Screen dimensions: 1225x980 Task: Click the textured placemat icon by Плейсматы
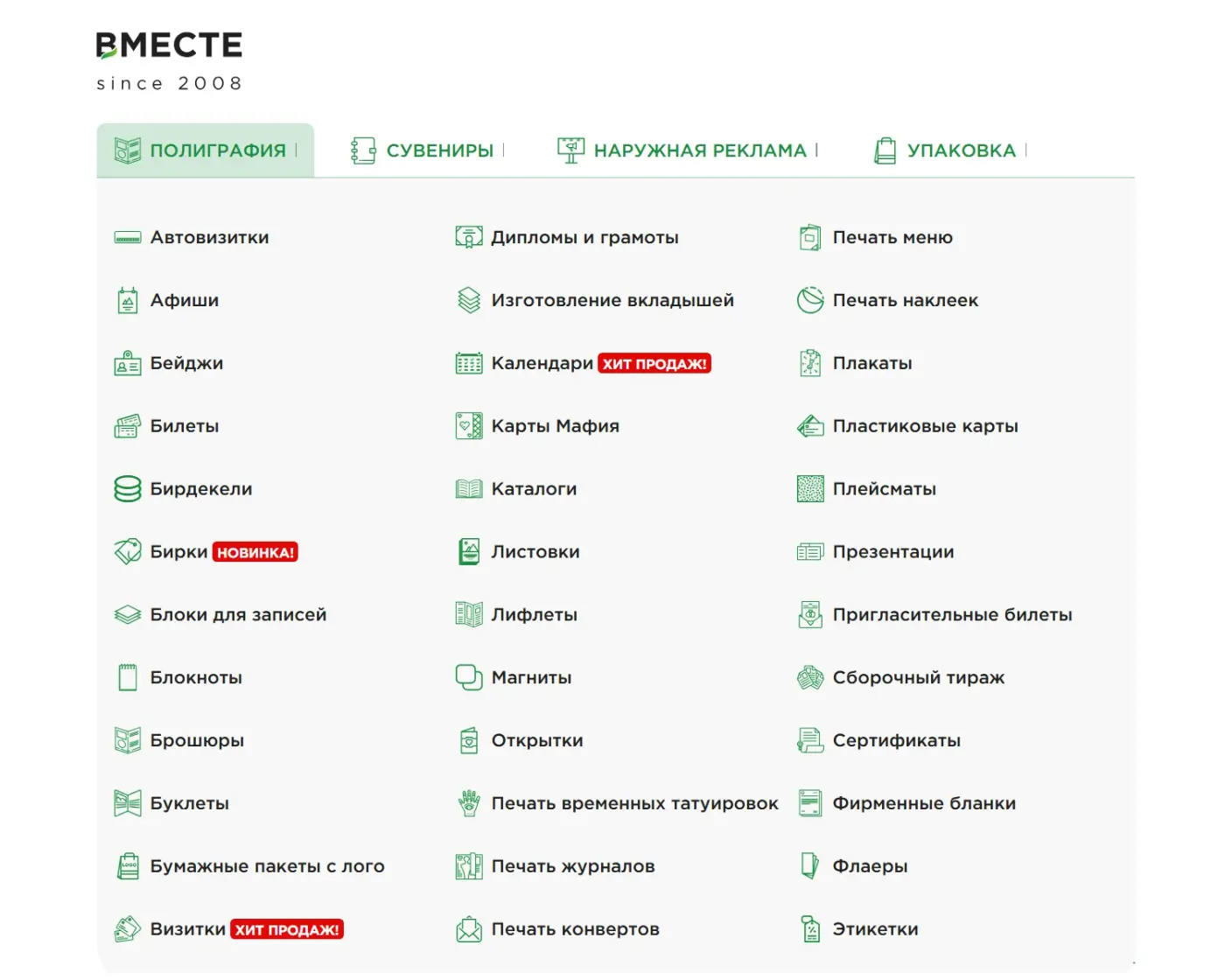coord(810,489)
